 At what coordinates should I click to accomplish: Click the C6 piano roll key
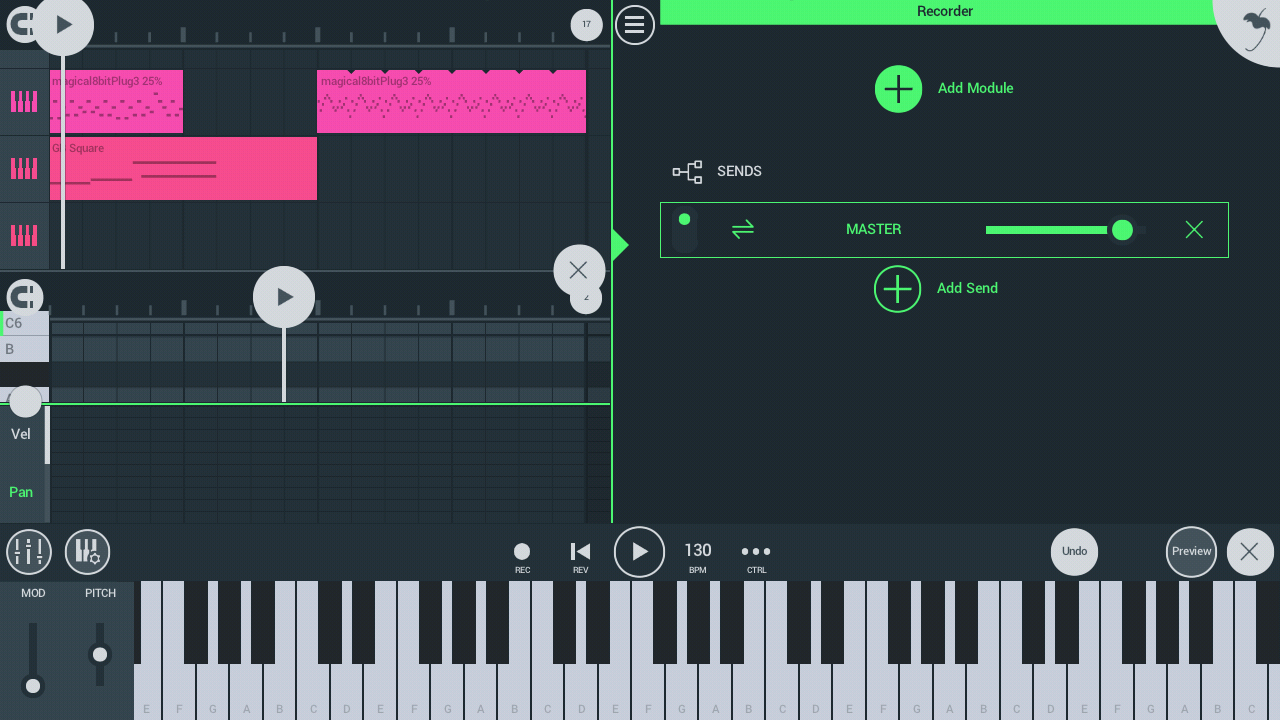pos(25,323)
